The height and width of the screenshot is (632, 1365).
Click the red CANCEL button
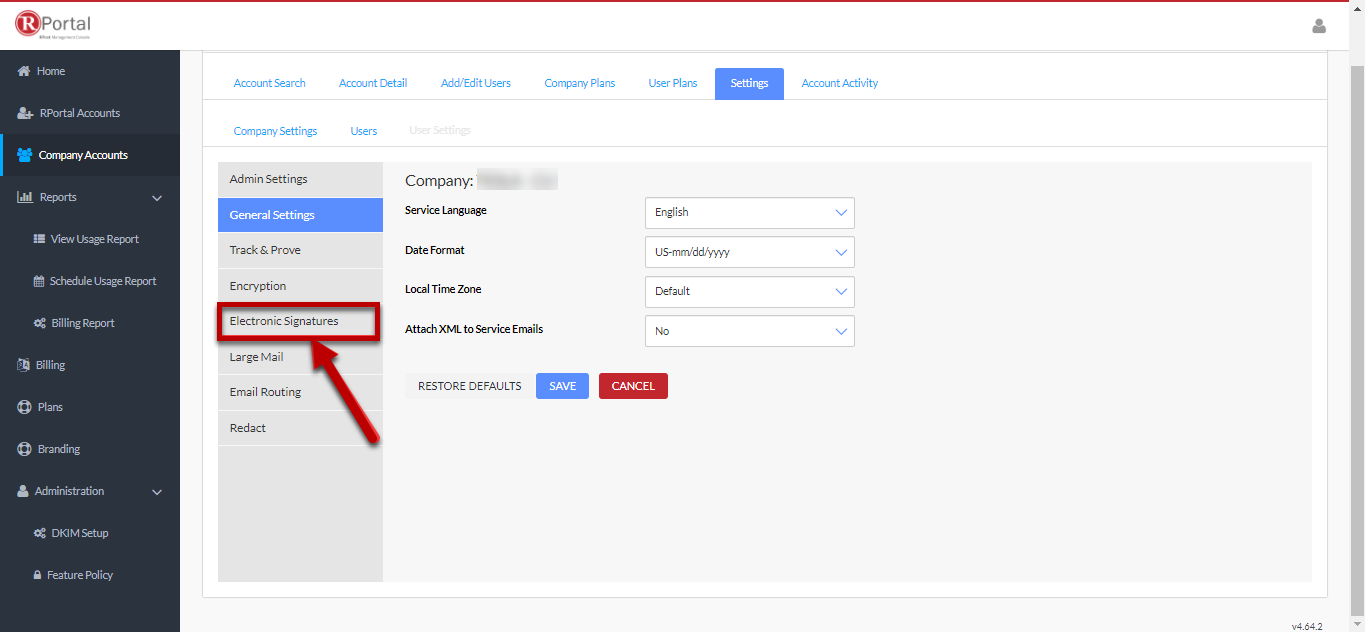coord(633,386)
